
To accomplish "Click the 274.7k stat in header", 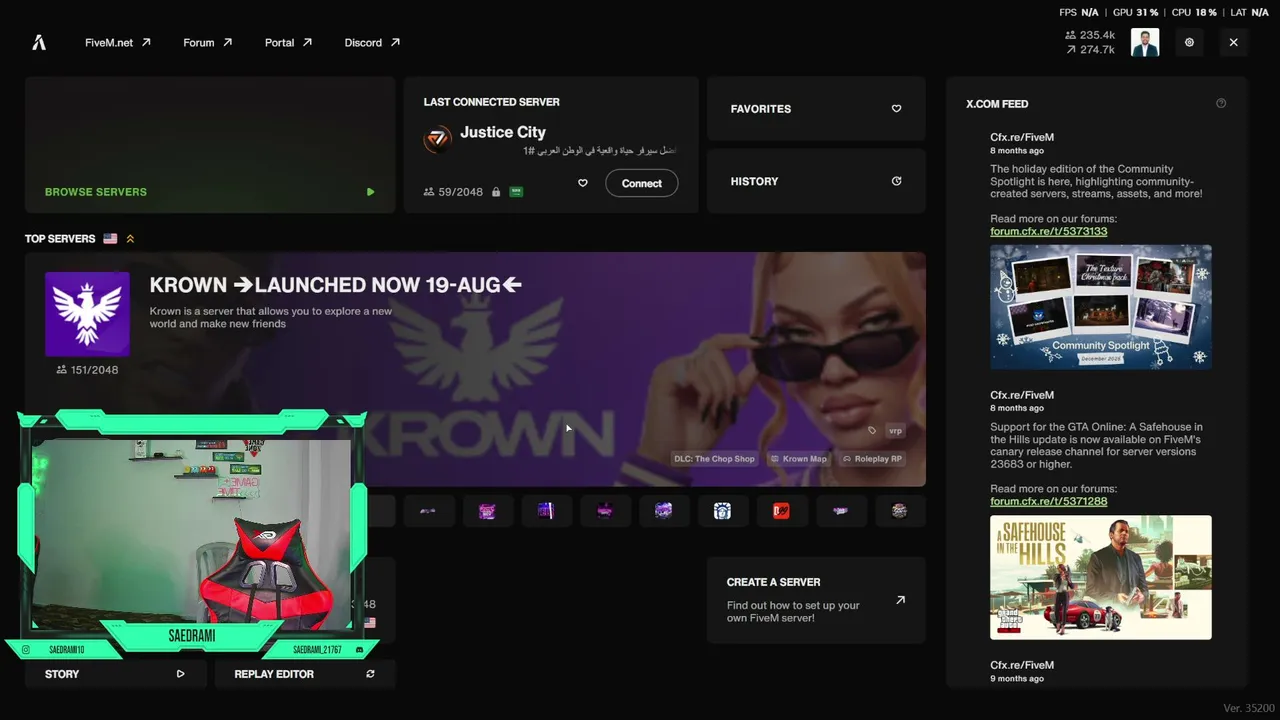I will tap(1091, 49).
